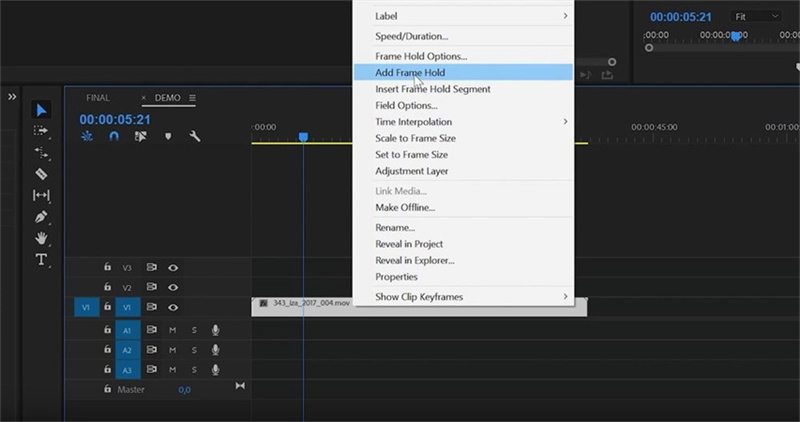Select the Type tool
800x422 pixels.
[x=41, y=259]
